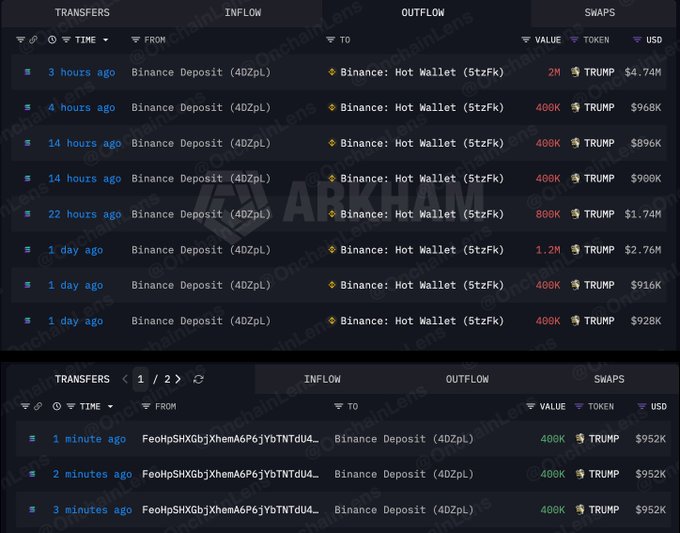Click the top panel VALUE column header
The width and height of the screenshot is (680, 533).
click(x=548, y=40)
